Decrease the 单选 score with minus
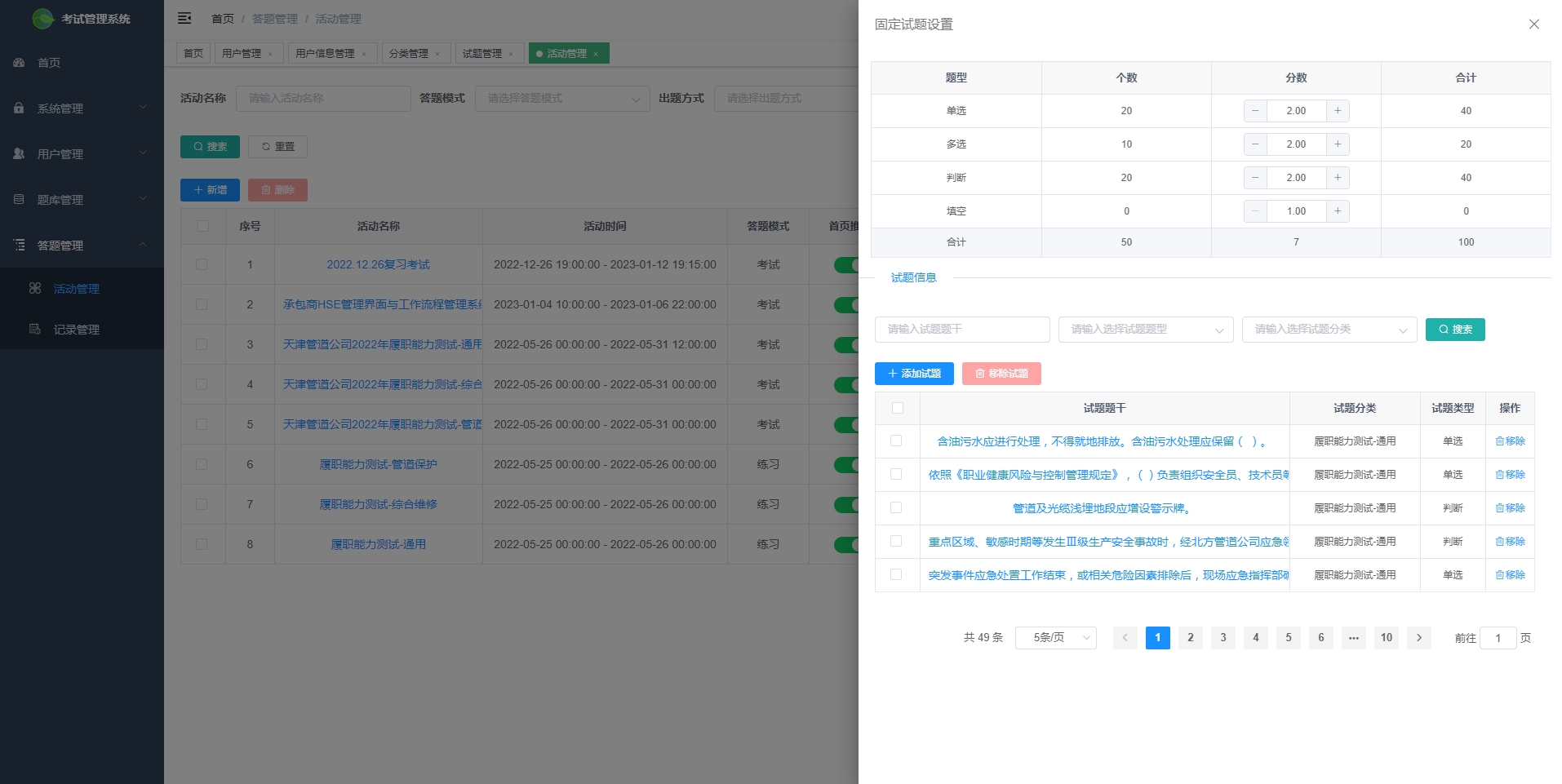This screenshot has width=1562, height=784. tap(1255, 111)
